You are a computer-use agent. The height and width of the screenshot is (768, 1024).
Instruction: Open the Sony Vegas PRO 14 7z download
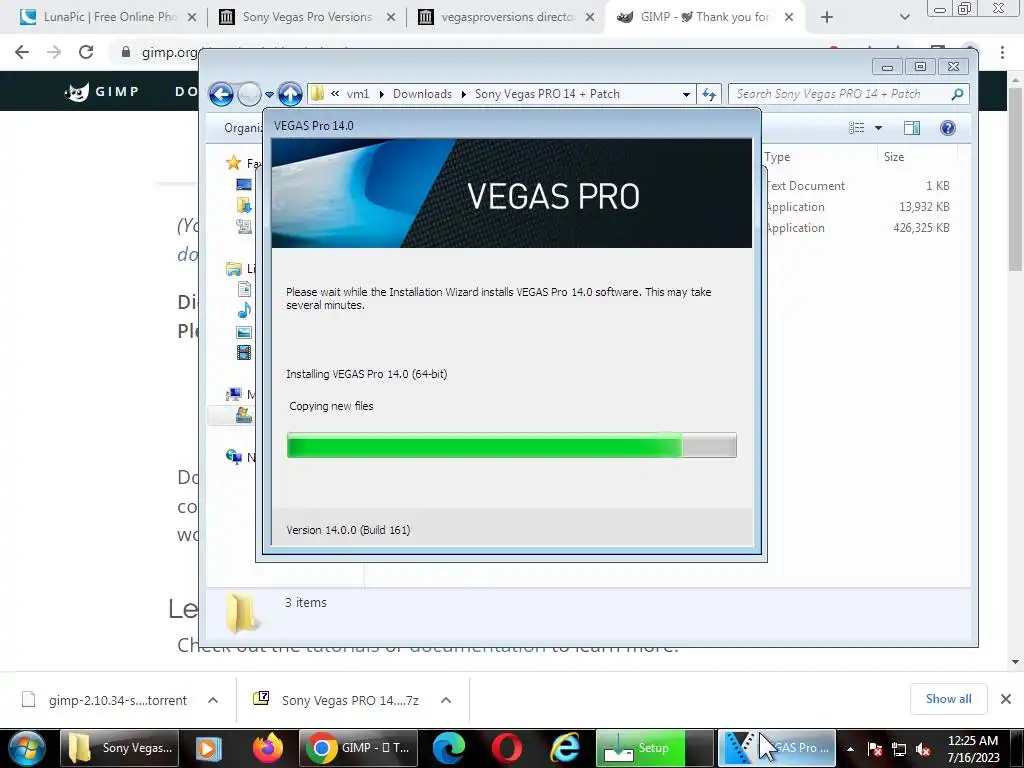(336, 700)
